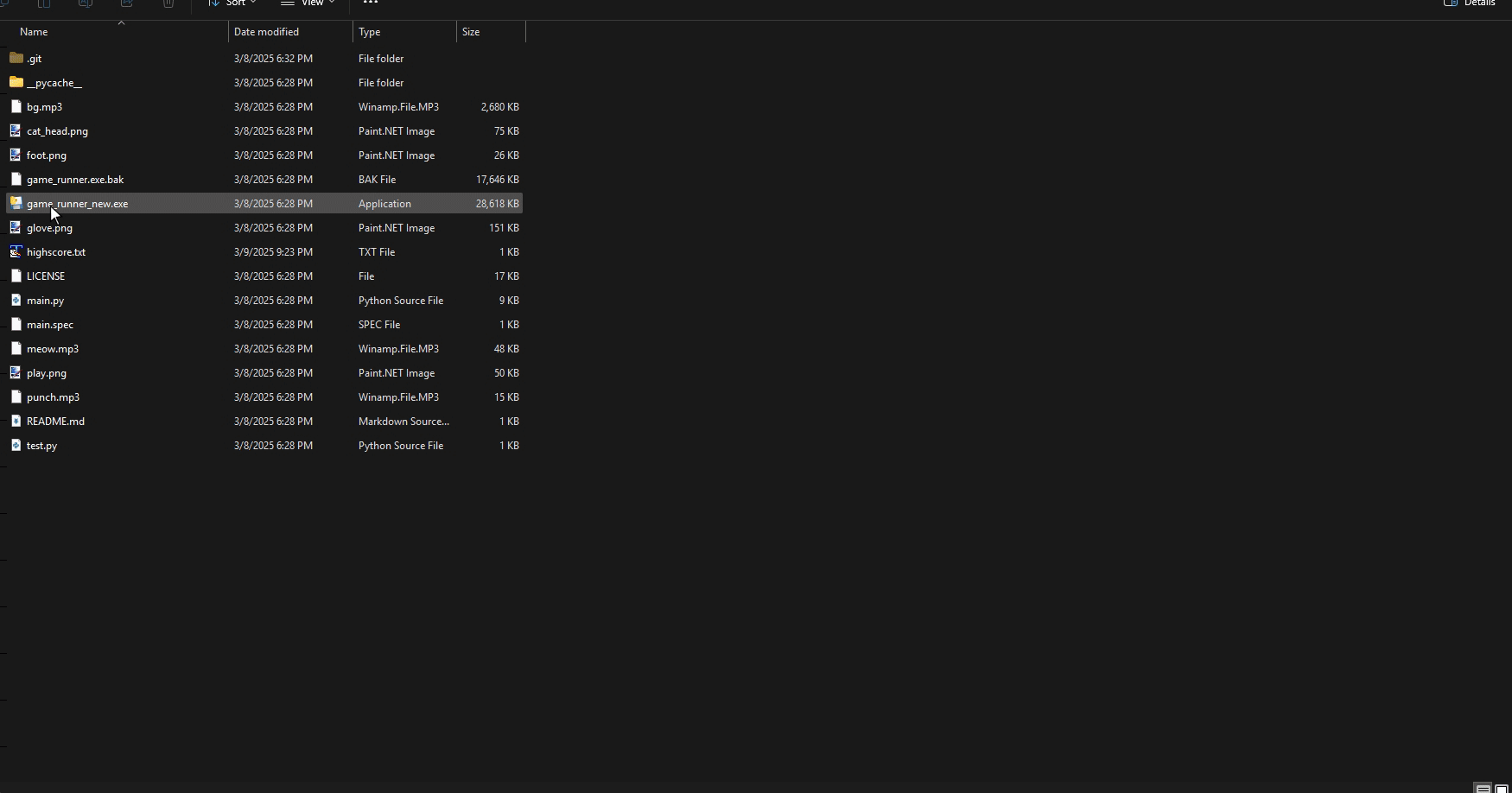This screenshot has width=1512, height=793.
Task: Open the See more ellipsis menu
Action: coord(371,3)
